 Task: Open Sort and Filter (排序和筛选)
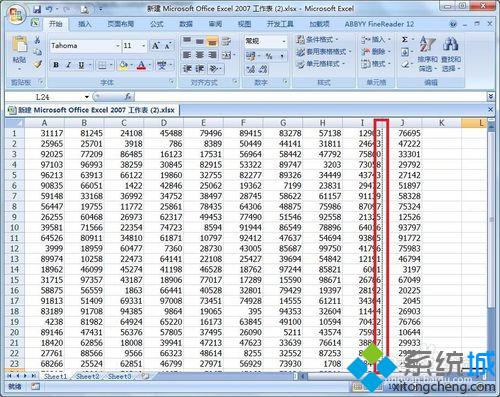[427, 53]
